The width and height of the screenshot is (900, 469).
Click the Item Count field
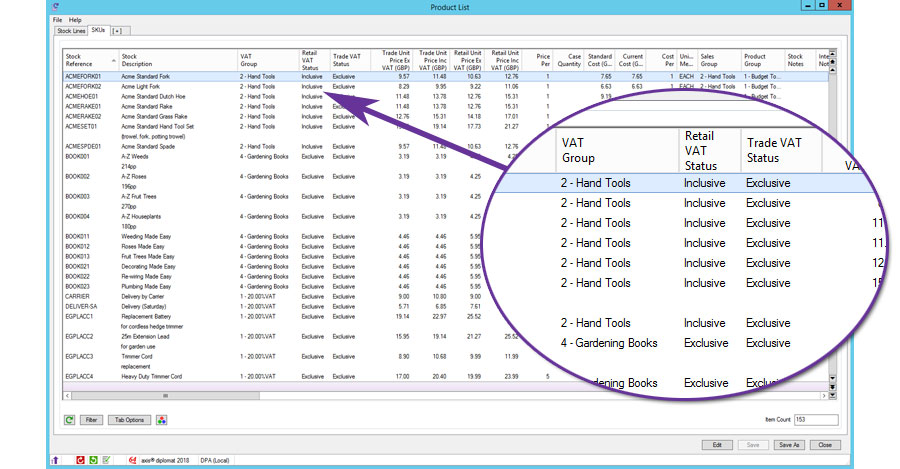click(816, 420)
